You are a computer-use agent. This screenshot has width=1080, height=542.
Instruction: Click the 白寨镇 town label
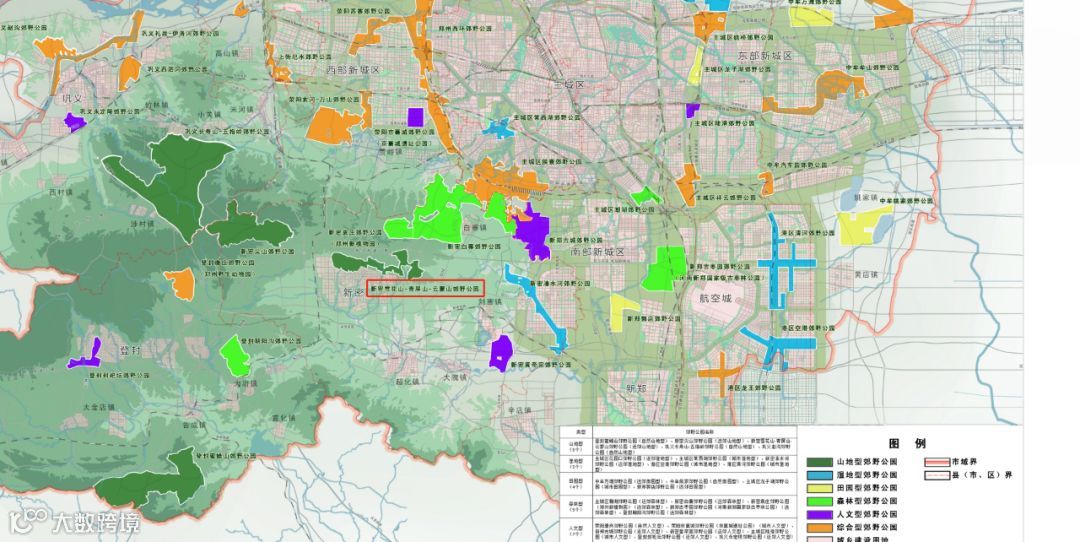tap(475, 226)
